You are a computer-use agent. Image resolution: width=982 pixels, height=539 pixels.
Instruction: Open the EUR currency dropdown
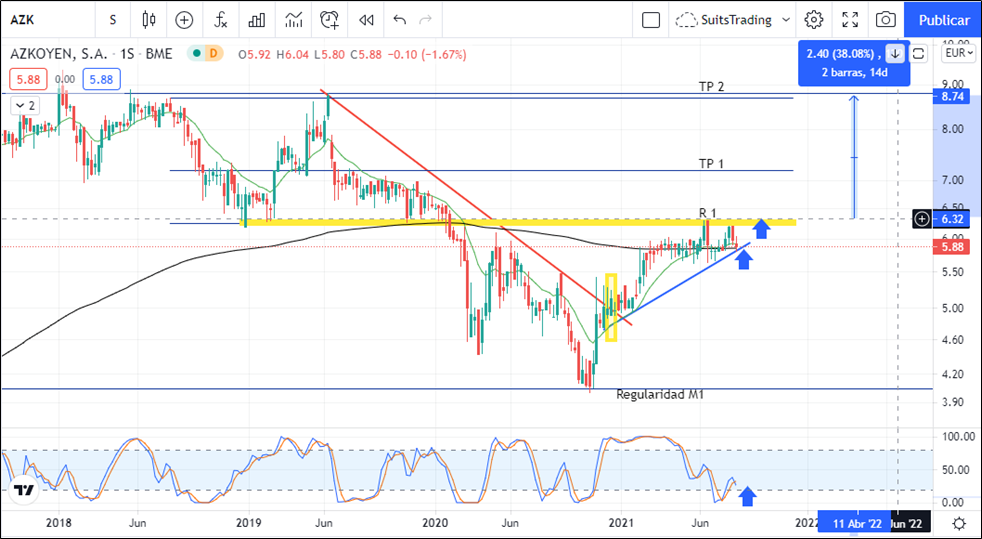[958, 53]
